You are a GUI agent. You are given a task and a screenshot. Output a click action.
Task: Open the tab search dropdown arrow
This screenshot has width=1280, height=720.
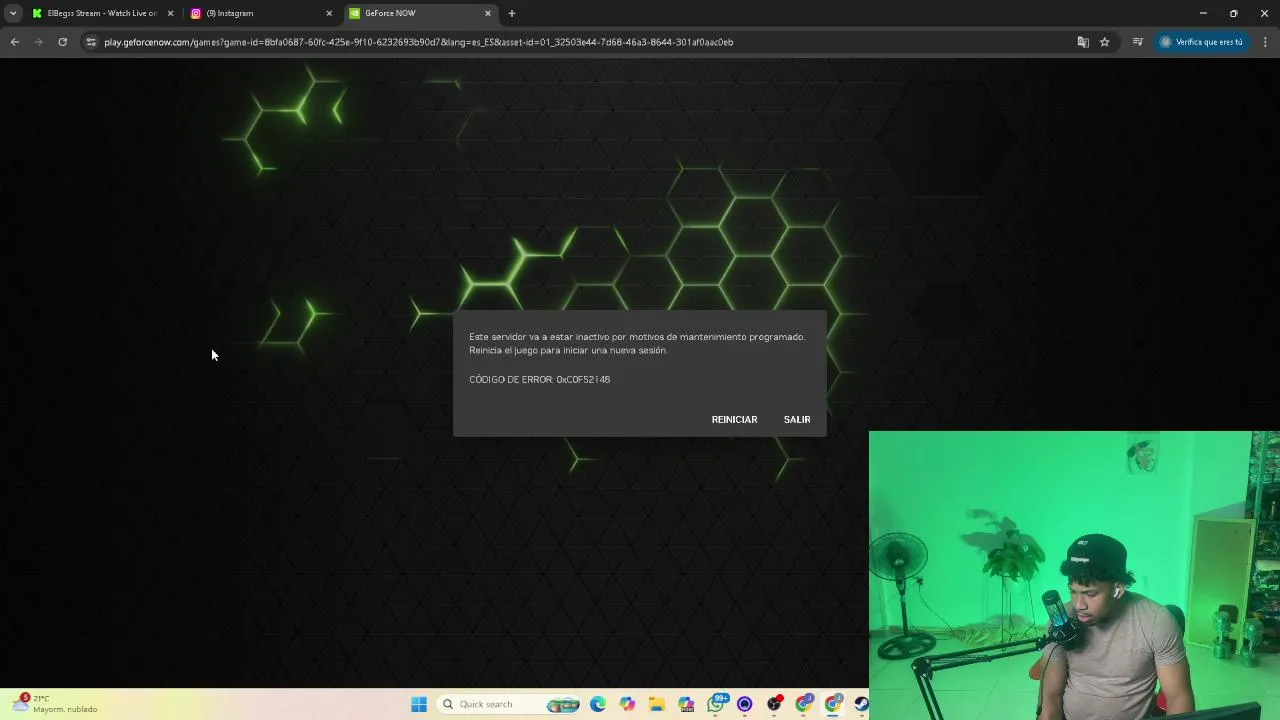point(13,13)
